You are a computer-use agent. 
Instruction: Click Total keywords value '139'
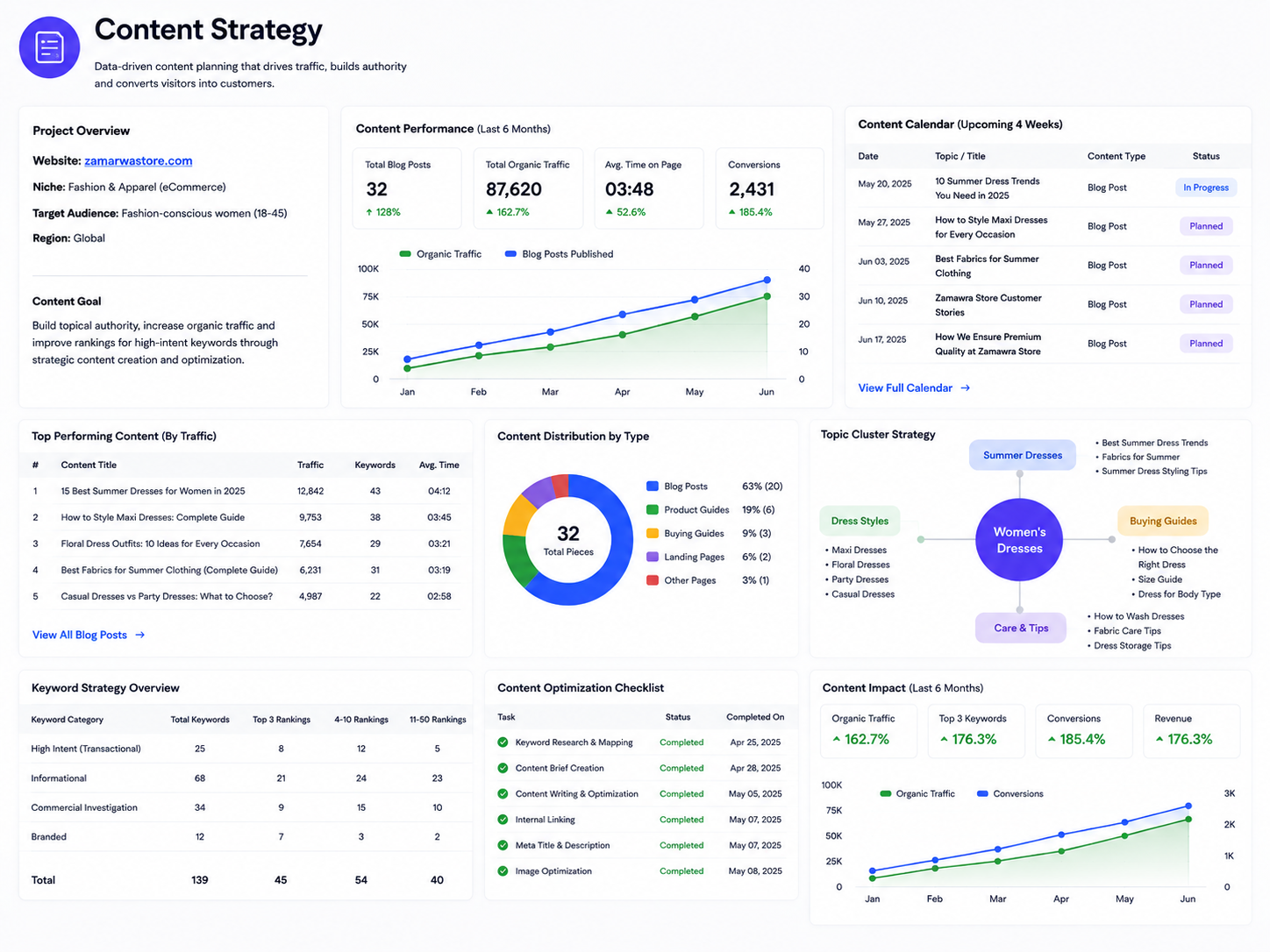(200, 880)
